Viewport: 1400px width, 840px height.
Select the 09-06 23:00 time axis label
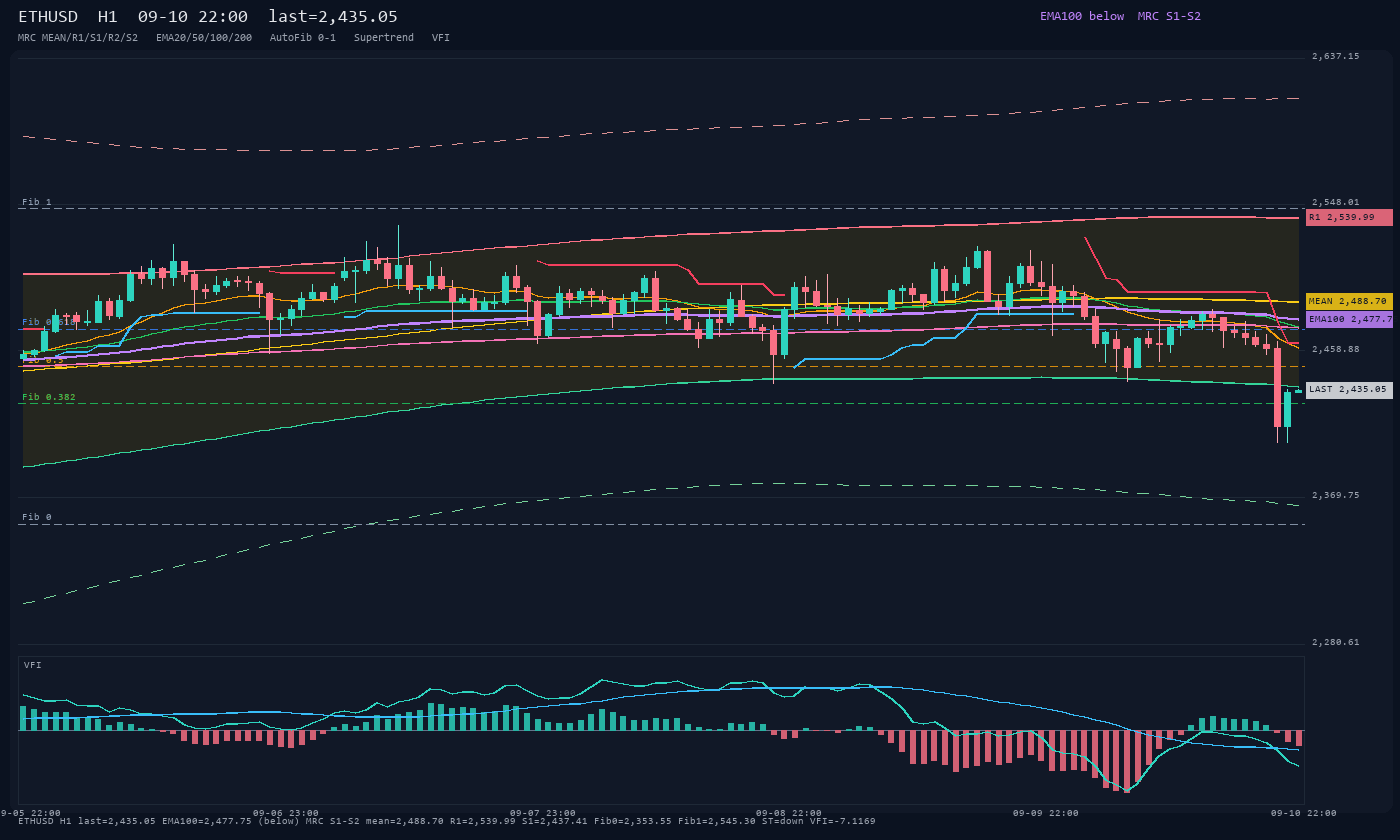286,813
